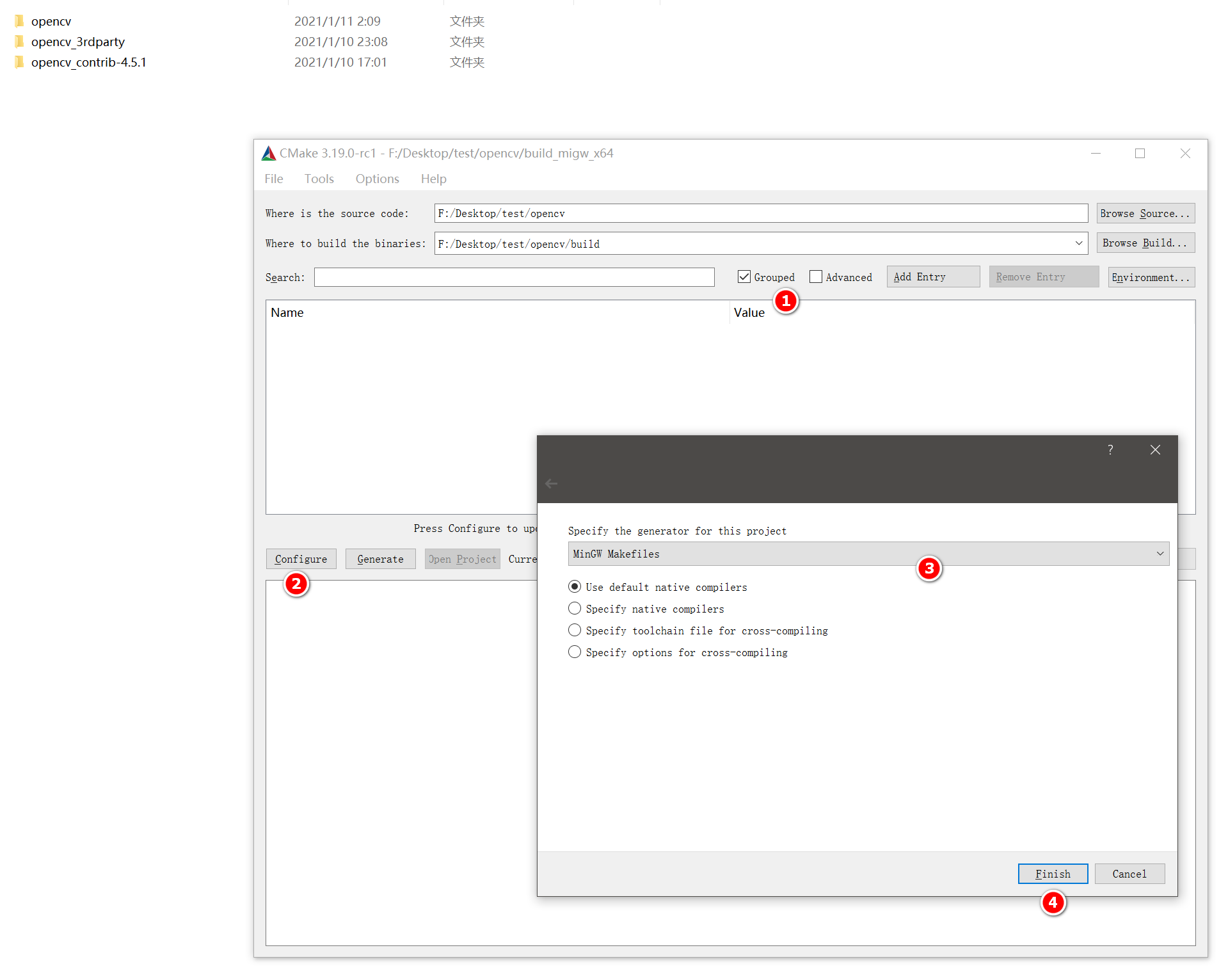Click the Search input field
The width and height of the screenshot is (1228, 980).
coord(514,277)
